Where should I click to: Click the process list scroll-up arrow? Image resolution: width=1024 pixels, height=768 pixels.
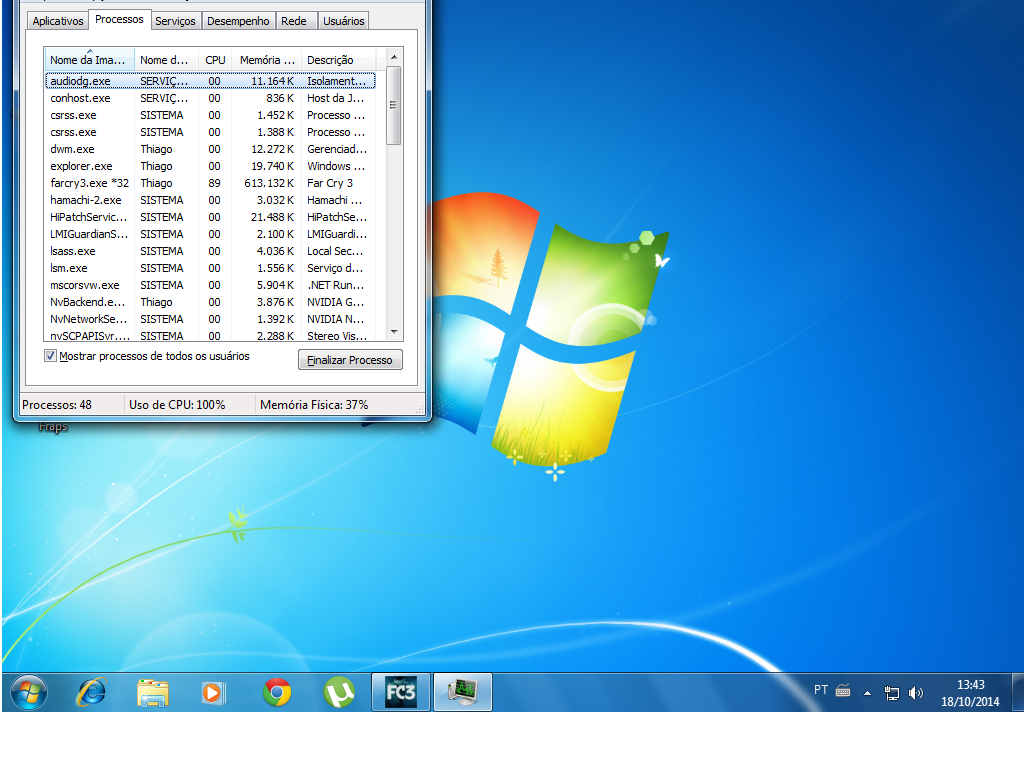pos(394,57)
